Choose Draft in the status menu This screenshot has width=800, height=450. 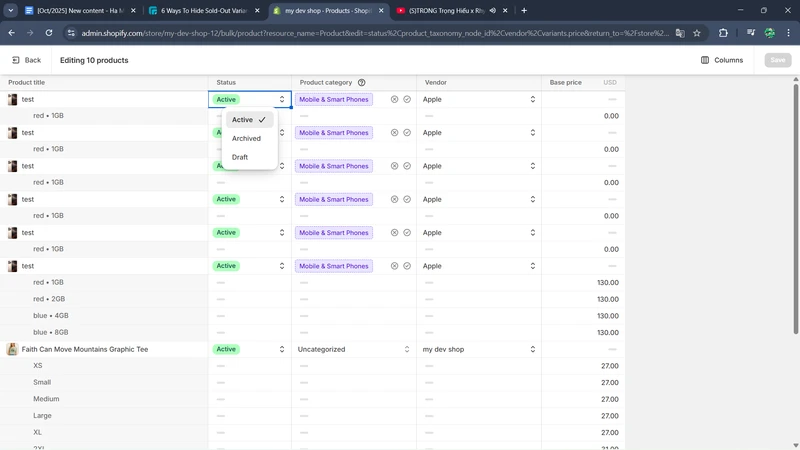coord(240,157)
